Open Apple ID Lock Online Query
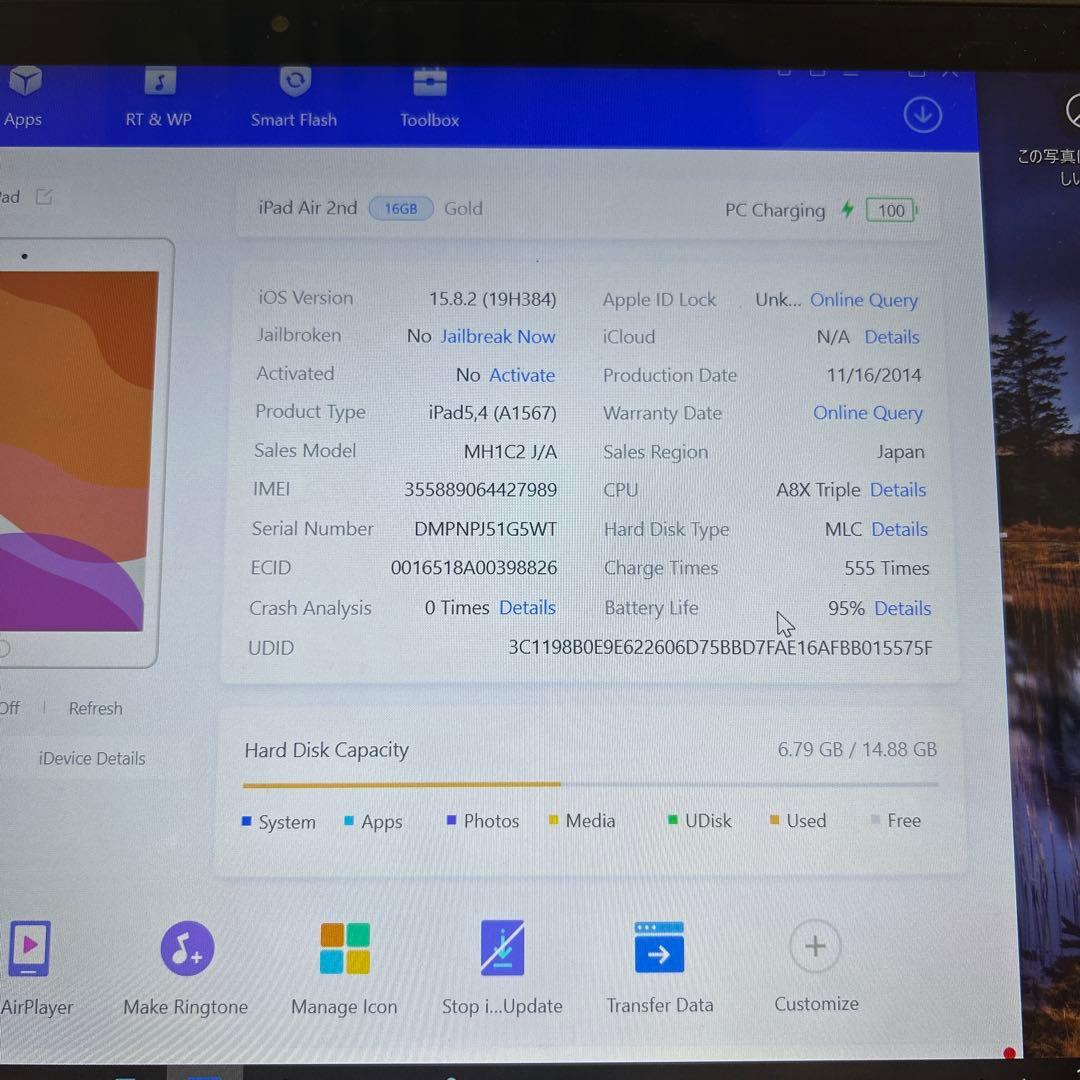1080x1080 pixels. 863,300
